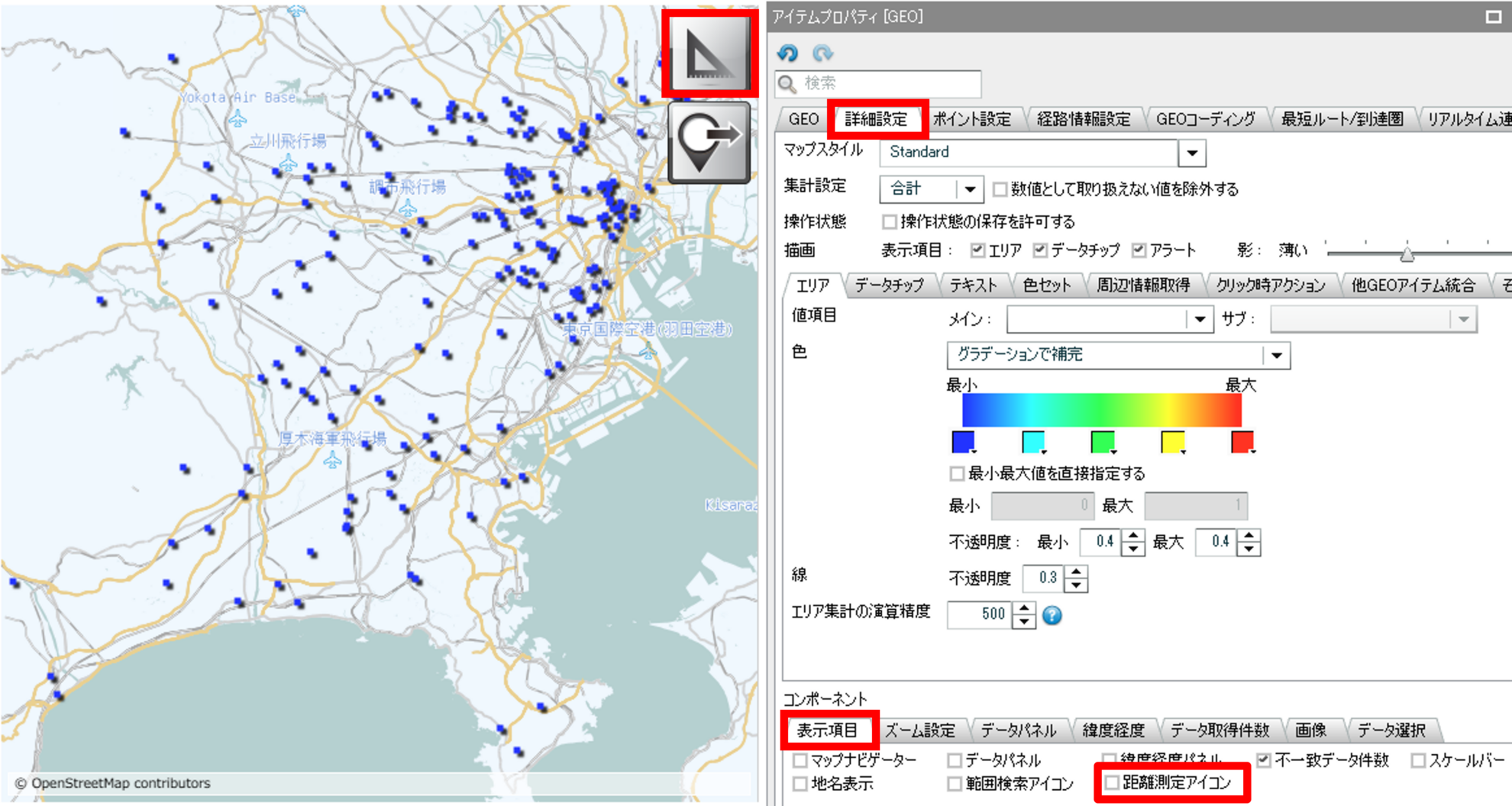Click the range search pin icon on map
The width and height of the screenshot is (1512, 806).
click(x=709, y=143)
